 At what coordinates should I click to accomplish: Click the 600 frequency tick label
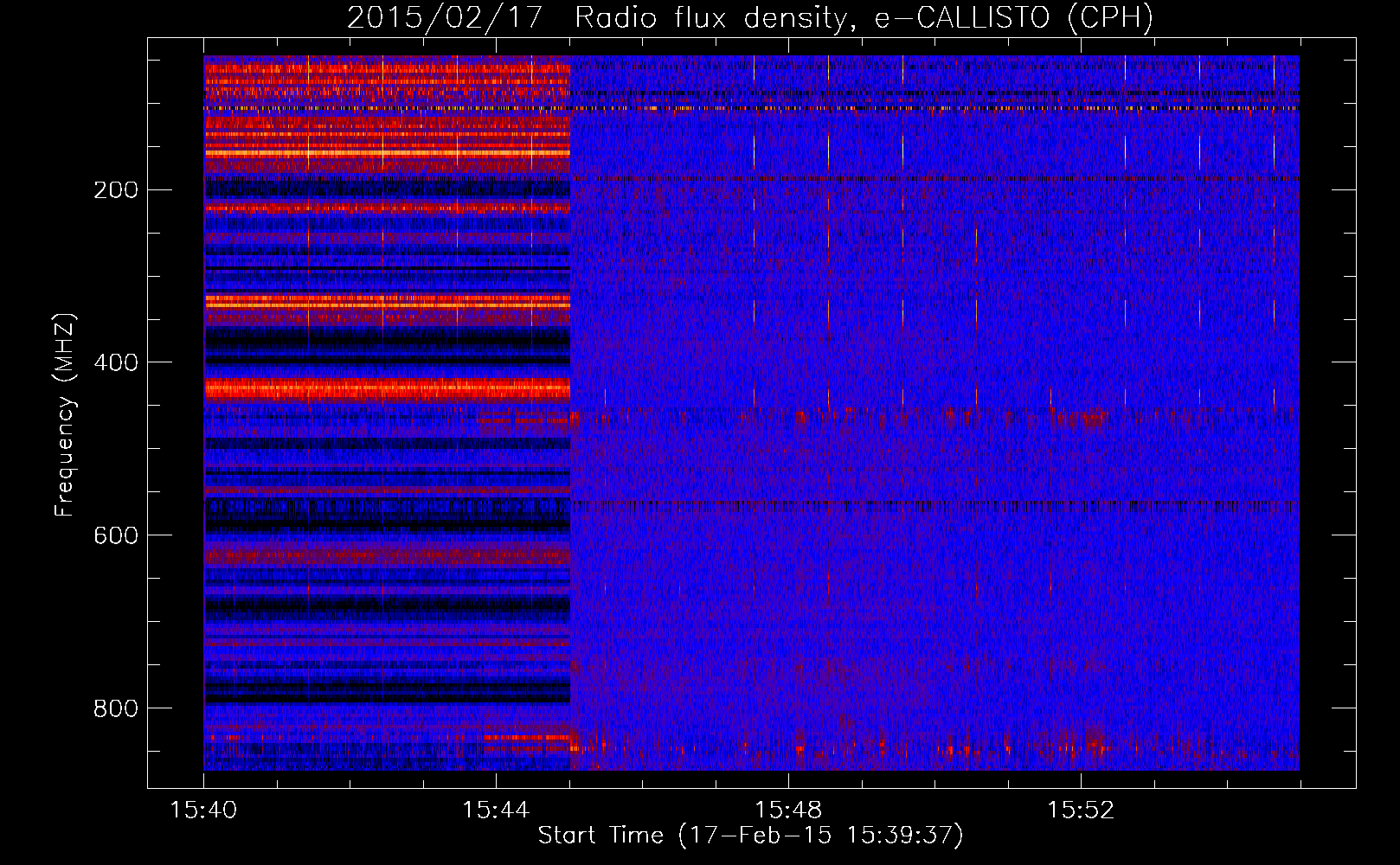click(116, 535)
